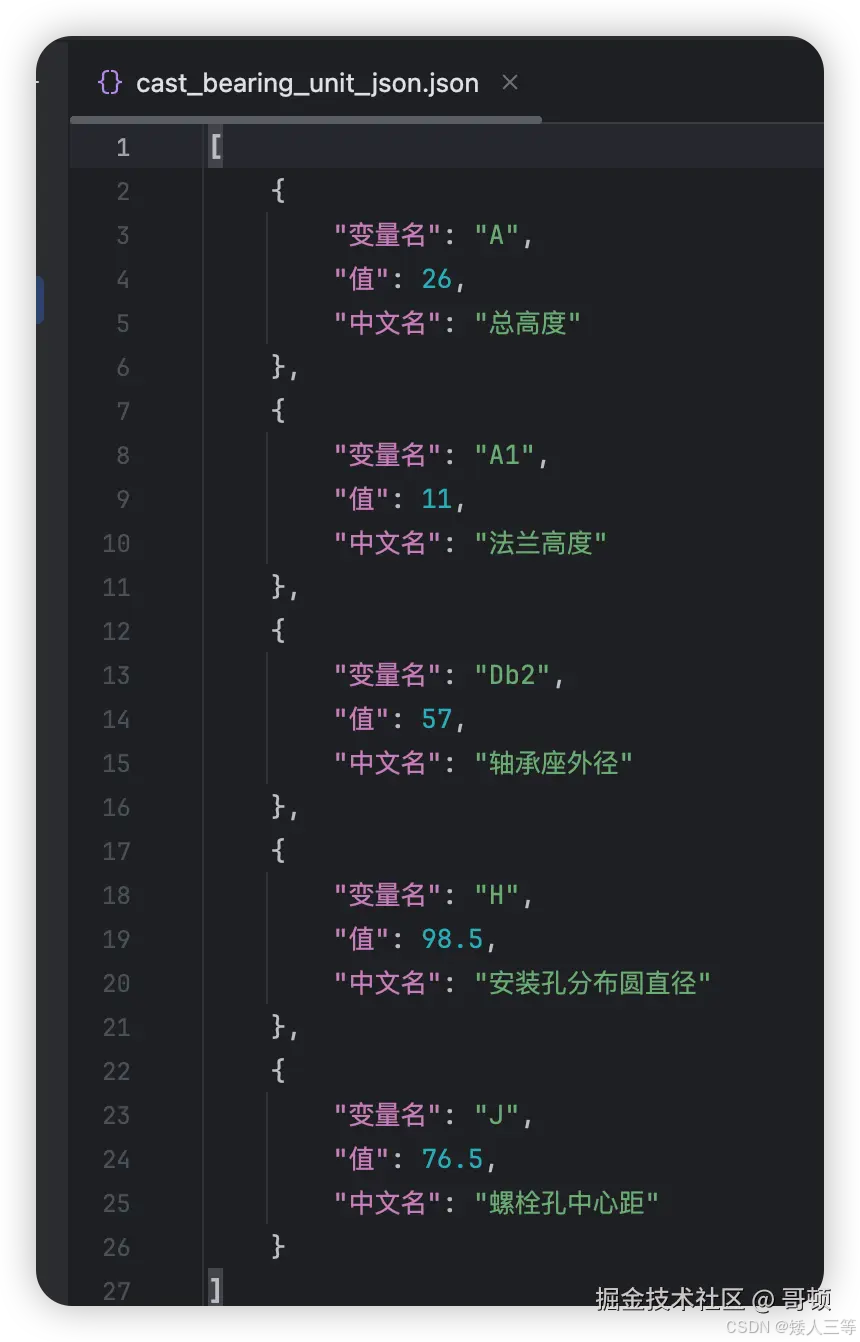The image size is (860, 1342).
Task: Click line number 13 in the gutter
Action: (x=116, y=676)
